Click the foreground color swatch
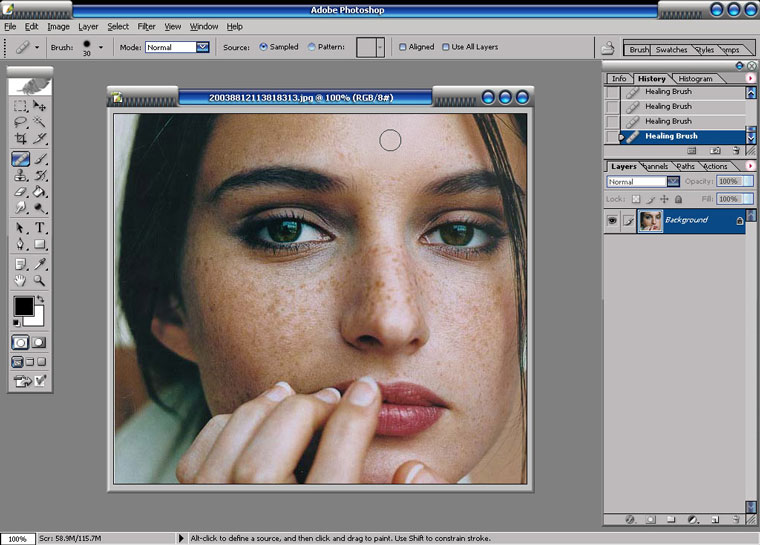Viewport: 760px width, 545px height. click(22, 306)
